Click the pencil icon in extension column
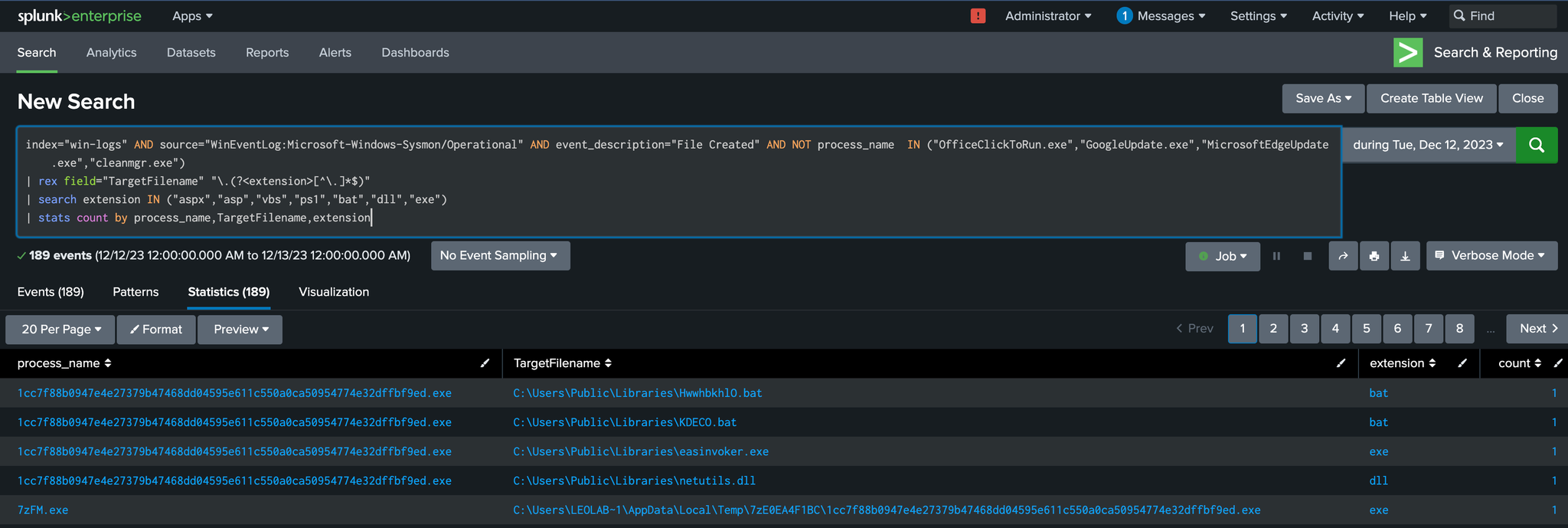This screenshot has height=528, width=1568. 1462,363
